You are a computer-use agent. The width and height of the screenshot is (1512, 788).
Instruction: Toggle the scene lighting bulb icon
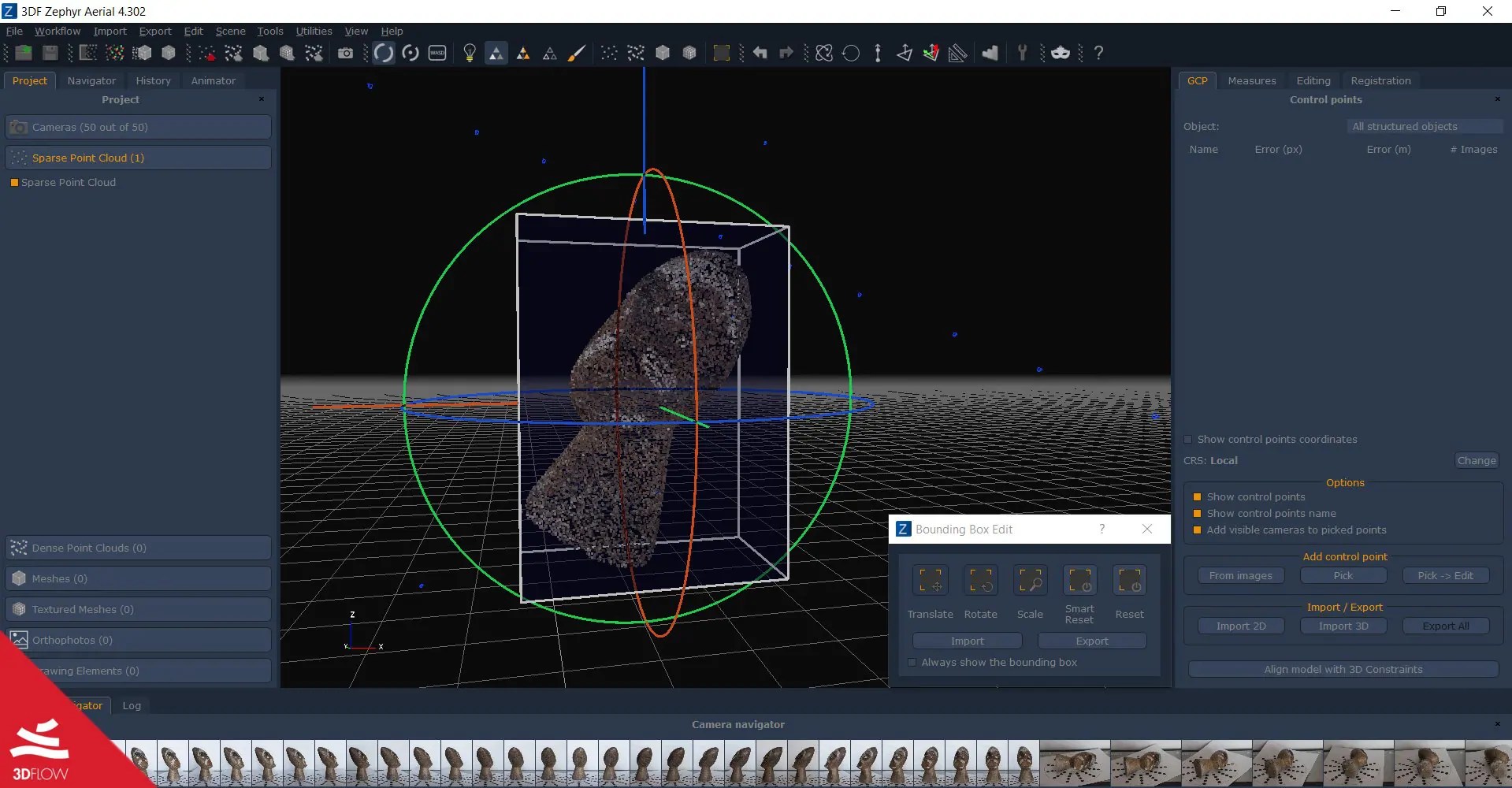point(470,53)
